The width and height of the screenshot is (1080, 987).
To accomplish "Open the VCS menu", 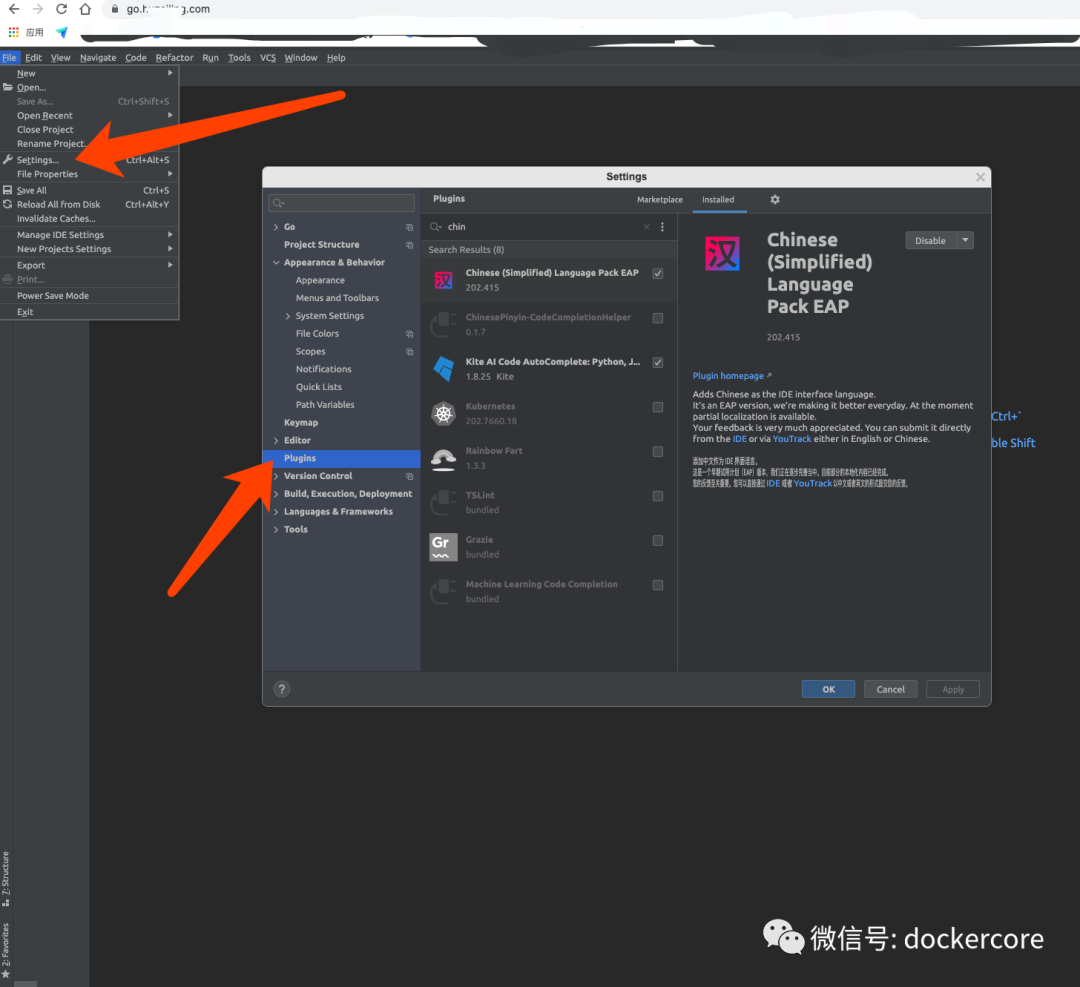I will pos(268,58).
